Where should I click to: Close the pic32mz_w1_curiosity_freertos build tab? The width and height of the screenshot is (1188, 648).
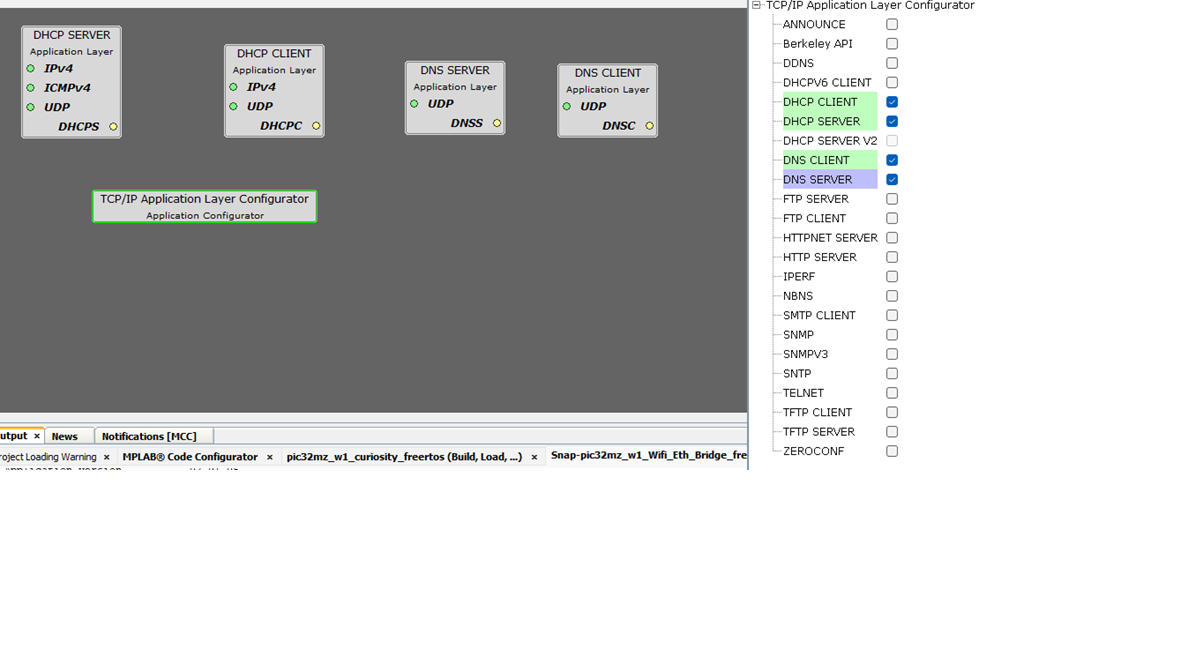tap(534, 457)
